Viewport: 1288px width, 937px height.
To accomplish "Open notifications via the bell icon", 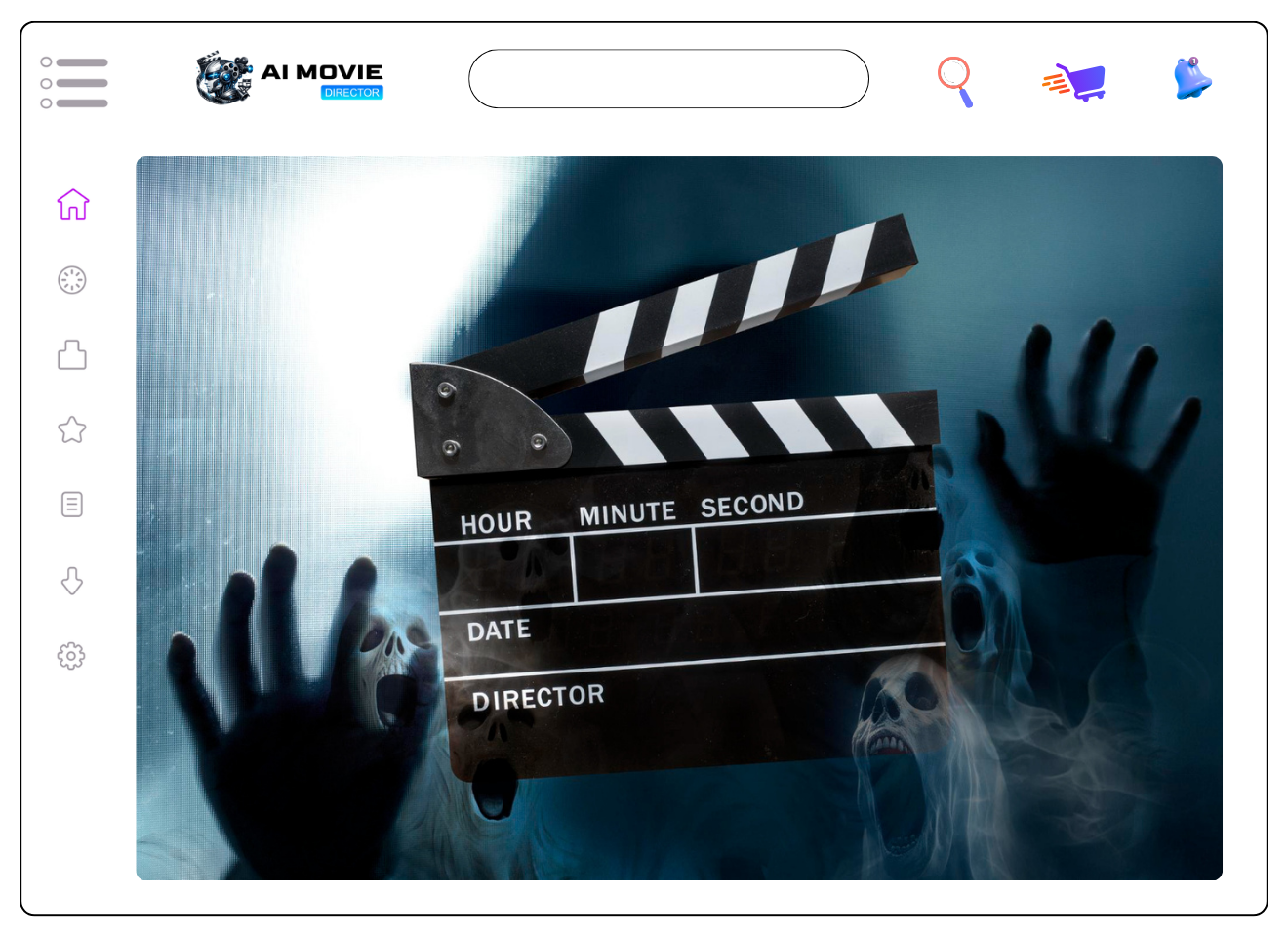I will coord(1191,79).
